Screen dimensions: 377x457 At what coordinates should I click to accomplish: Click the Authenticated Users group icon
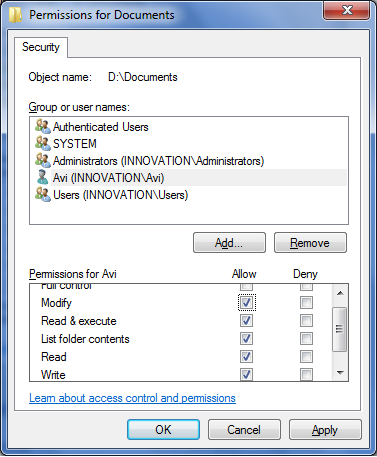click(x=43, y=126)
